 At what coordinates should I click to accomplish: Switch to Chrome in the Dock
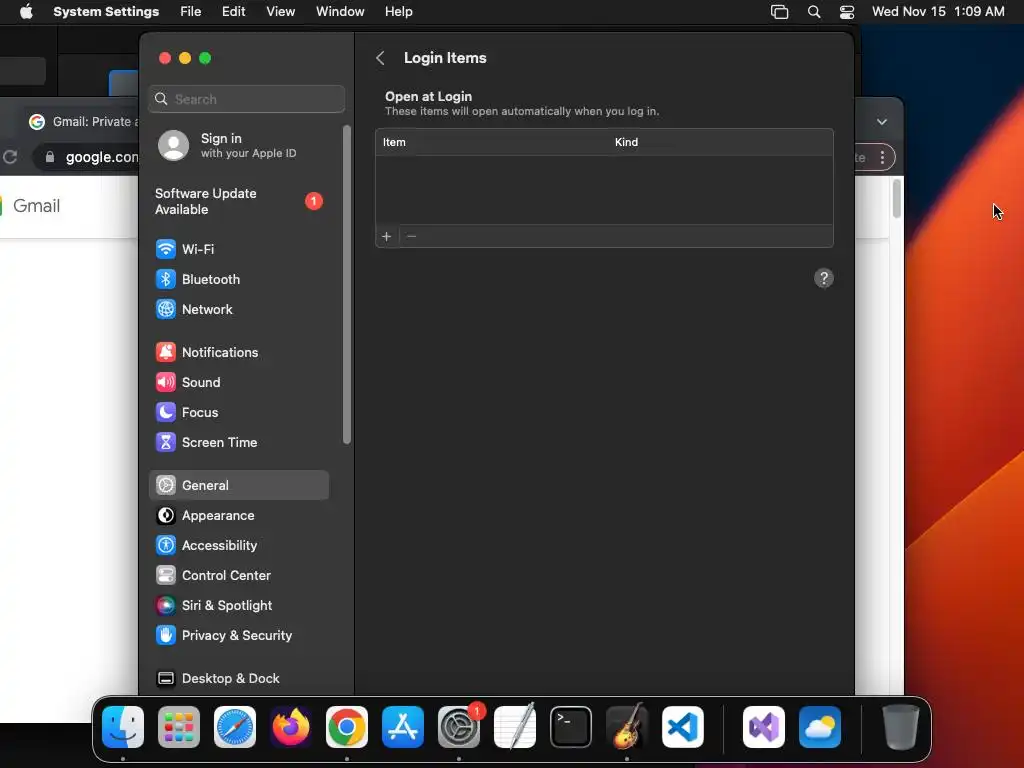(x=347, y=727)
